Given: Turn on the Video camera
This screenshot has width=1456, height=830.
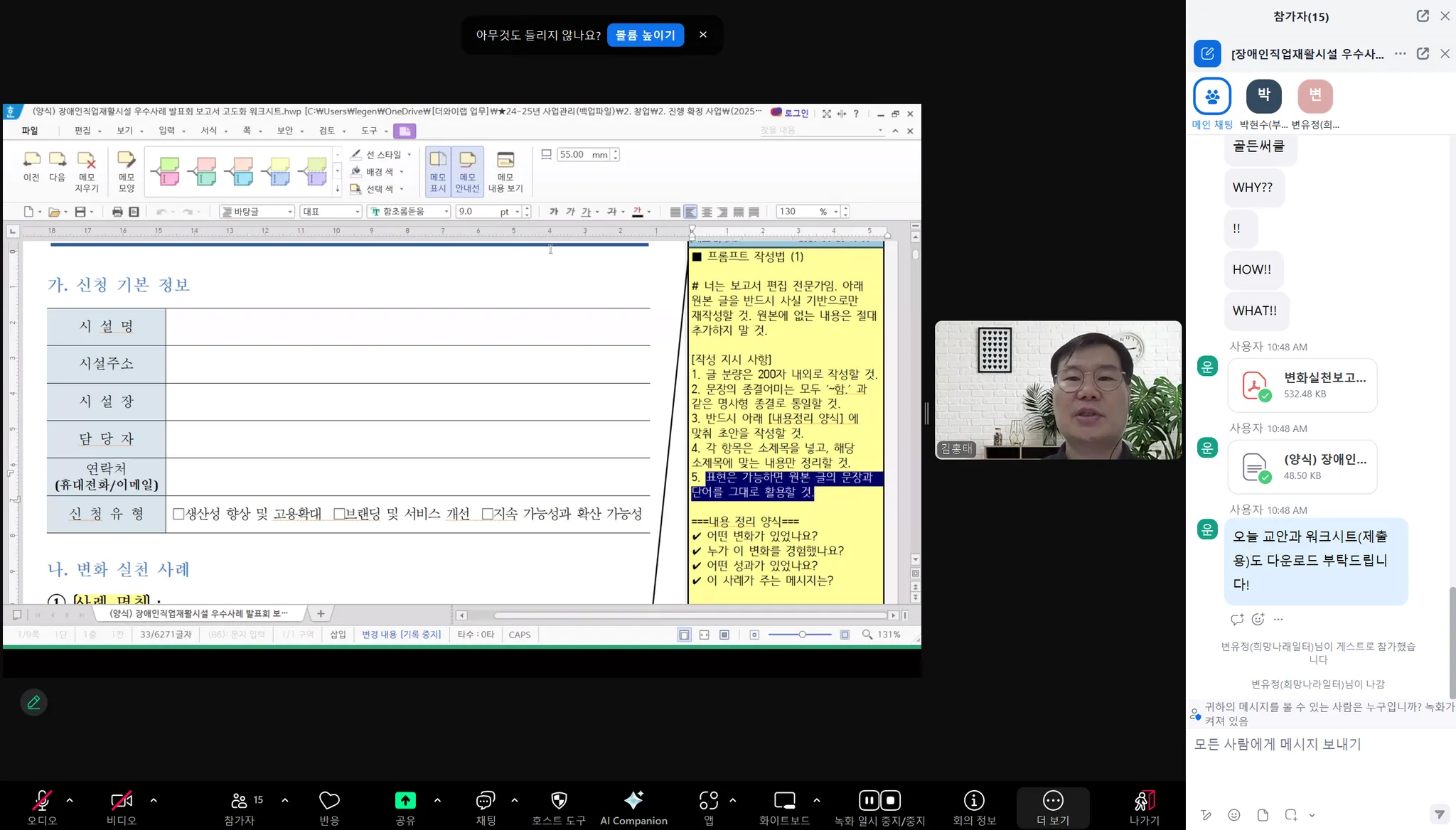Looking at the screenshot, I should point(122,801).
